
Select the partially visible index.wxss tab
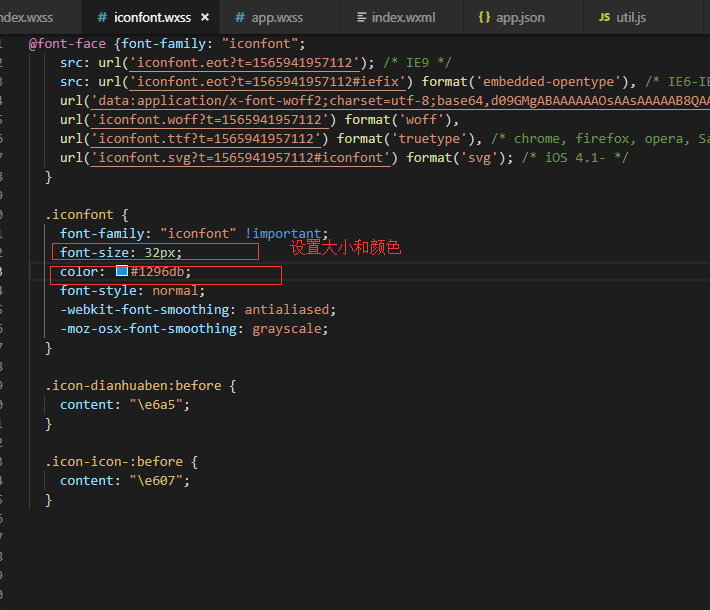28,18
